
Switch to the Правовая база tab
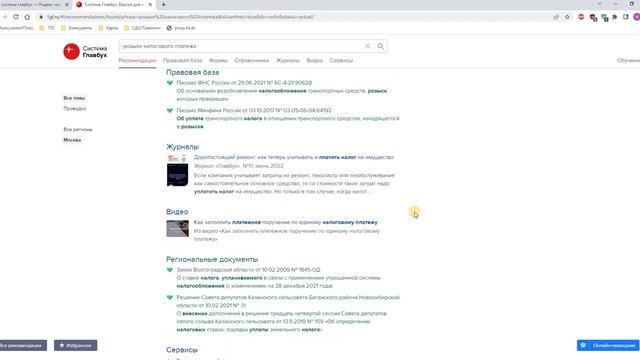pos(182,60)
